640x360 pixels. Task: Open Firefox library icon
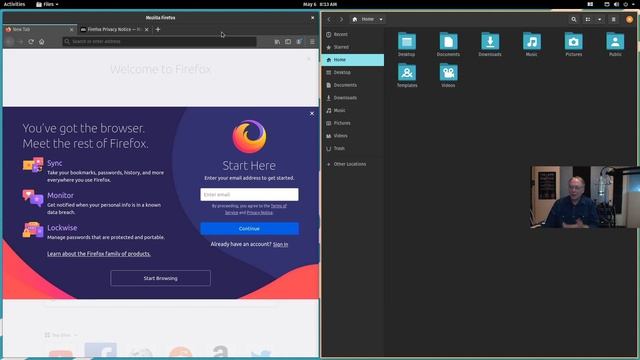click(277, 42)
